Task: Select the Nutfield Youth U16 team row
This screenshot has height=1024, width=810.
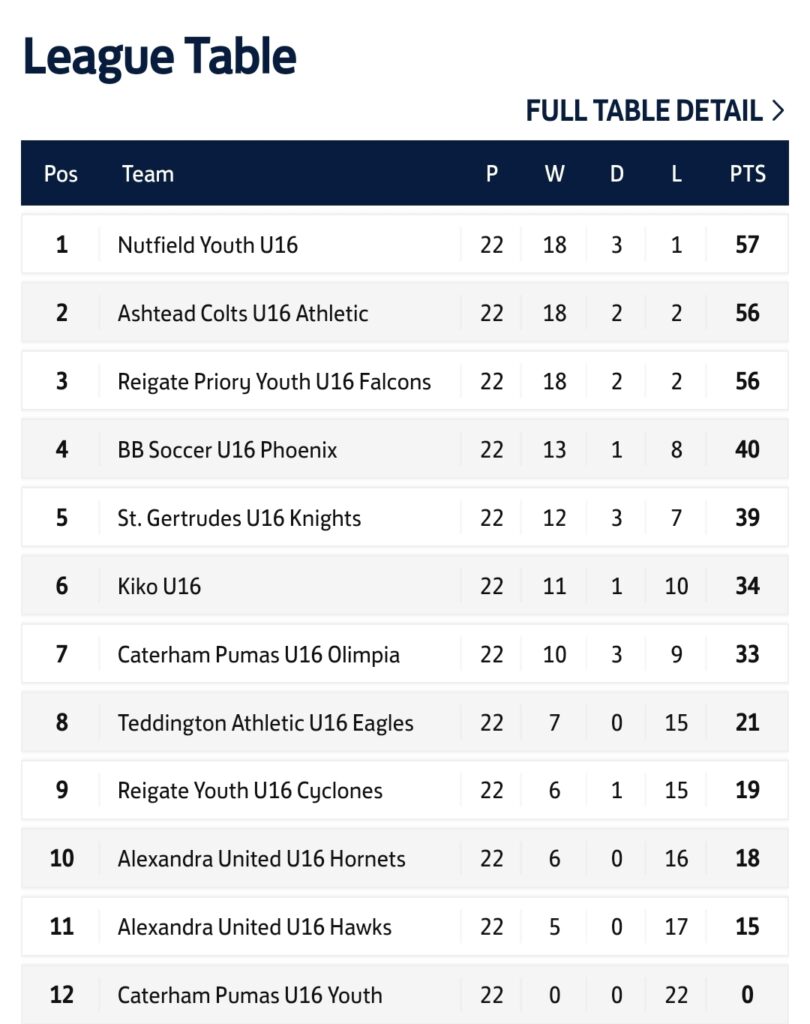Action: pyautogui.click(x=404, y=244)
